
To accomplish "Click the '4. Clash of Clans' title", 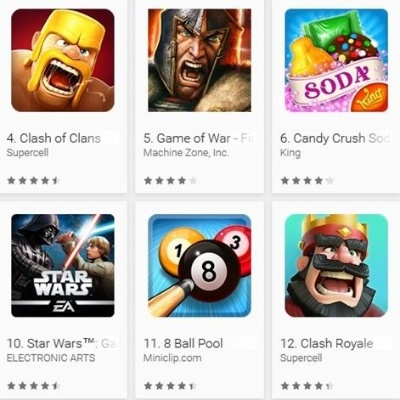I will pyautogui.click(x=54, y=138).
